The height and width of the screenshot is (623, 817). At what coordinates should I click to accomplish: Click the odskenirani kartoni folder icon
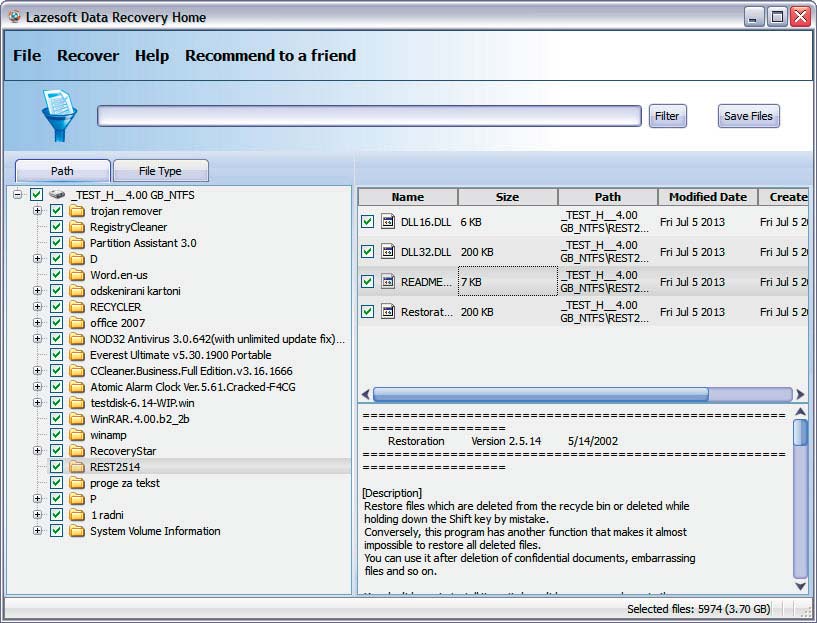pyautogui.click(x=77, y=291)
